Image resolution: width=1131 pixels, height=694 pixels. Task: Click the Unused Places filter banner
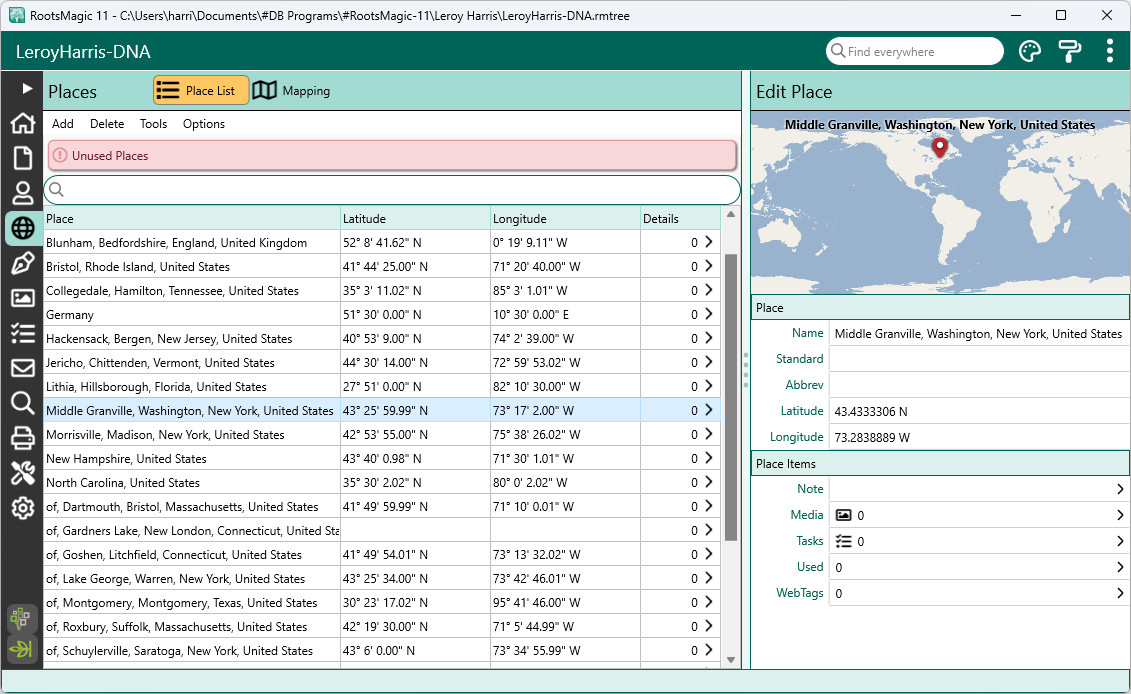392,155
